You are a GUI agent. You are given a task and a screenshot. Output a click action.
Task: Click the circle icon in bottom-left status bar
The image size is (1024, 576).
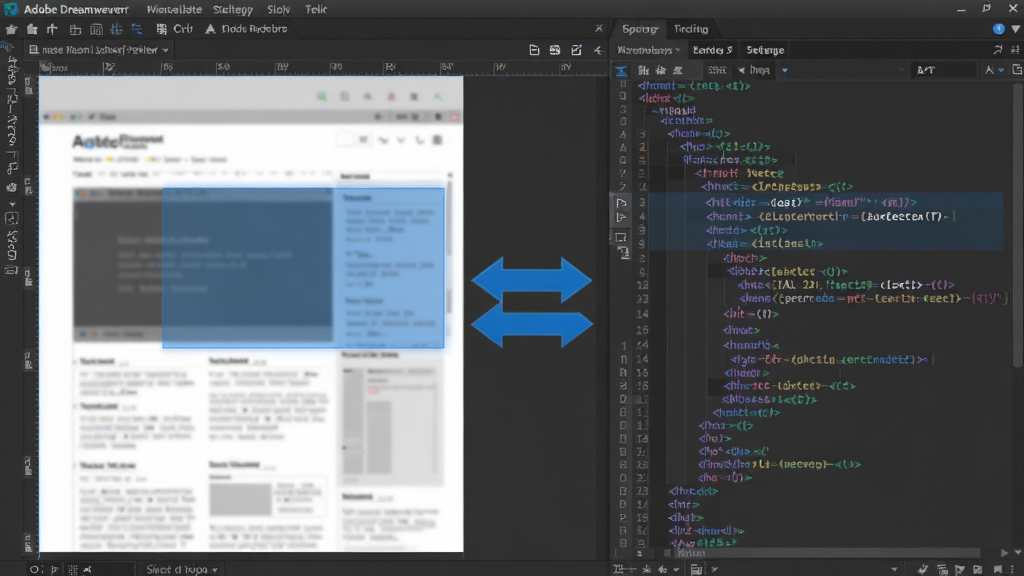[x=34, y=569]
